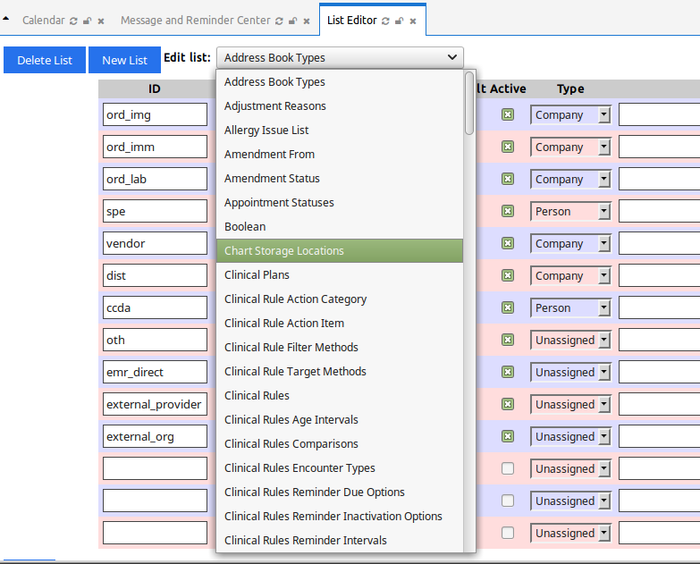Select Amendment Status option
This screenshot has height=564, width=700.
(x=340, y=178)
